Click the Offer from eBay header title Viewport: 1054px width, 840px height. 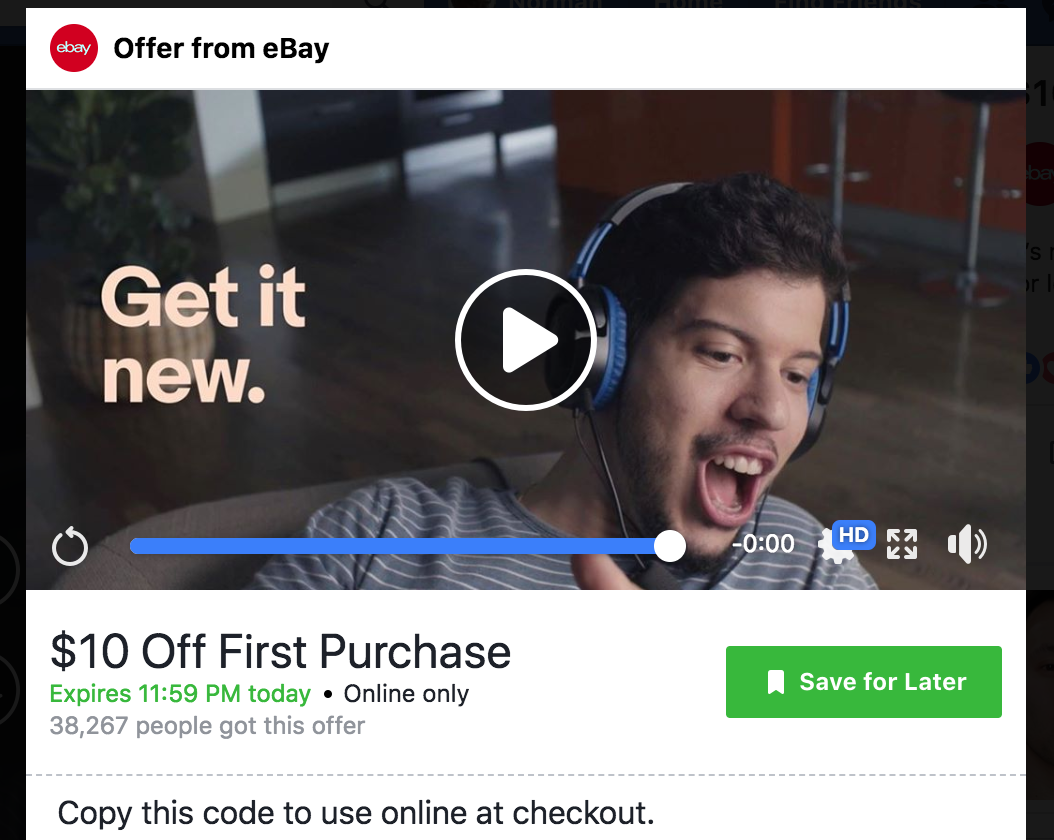click(221, 48)
